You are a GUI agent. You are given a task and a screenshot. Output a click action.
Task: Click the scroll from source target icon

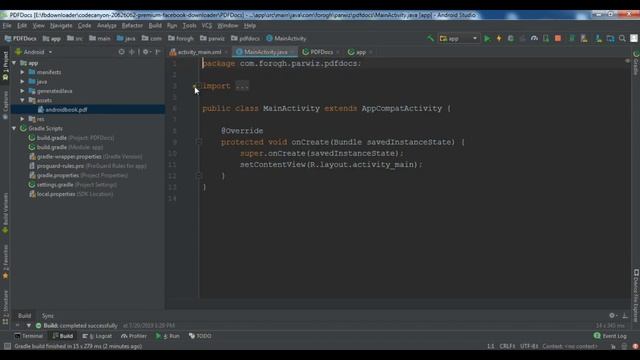point(121,52)
